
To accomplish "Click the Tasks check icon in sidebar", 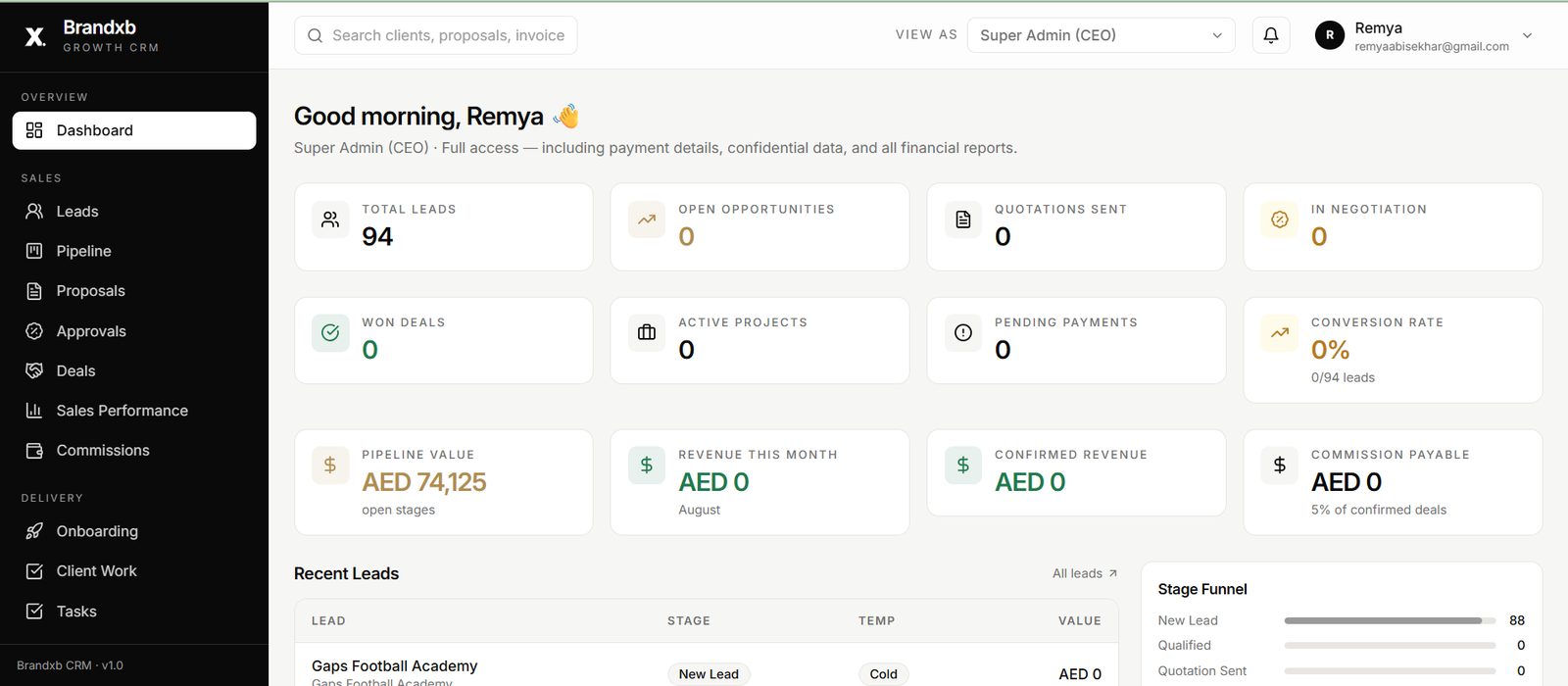I will (x=34, y=612).
